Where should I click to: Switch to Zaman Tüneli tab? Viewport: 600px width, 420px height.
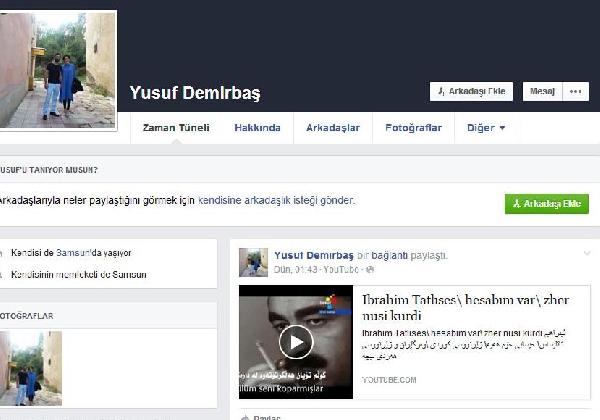pyautogui.click(x=176, y=128)
